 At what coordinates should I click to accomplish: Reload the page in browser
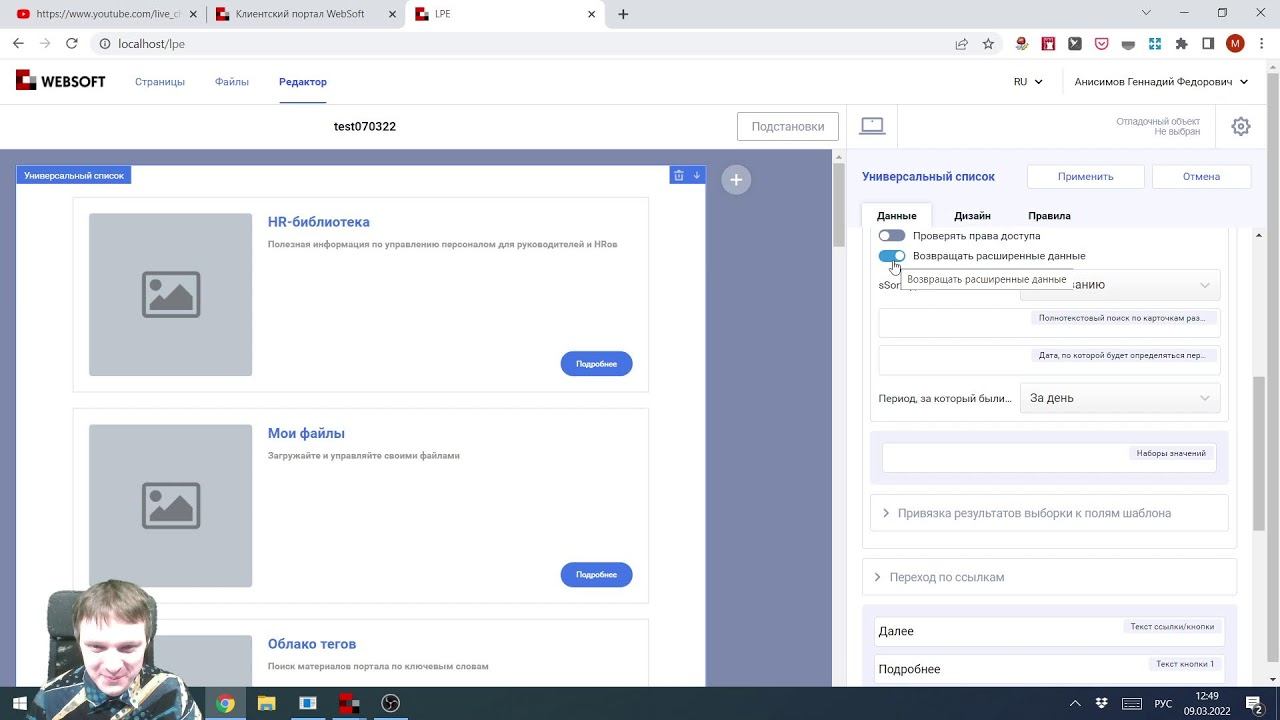point(72,43)
